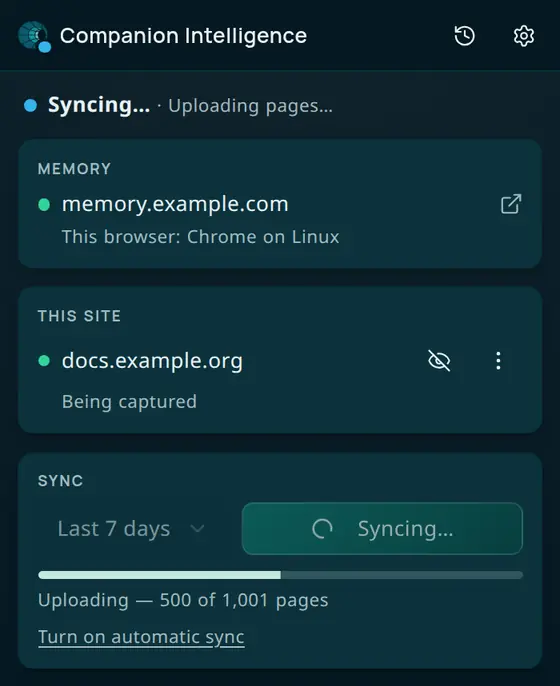Click the SYNC section label
Screen dimensions: 560x686
tap(60, 481)
